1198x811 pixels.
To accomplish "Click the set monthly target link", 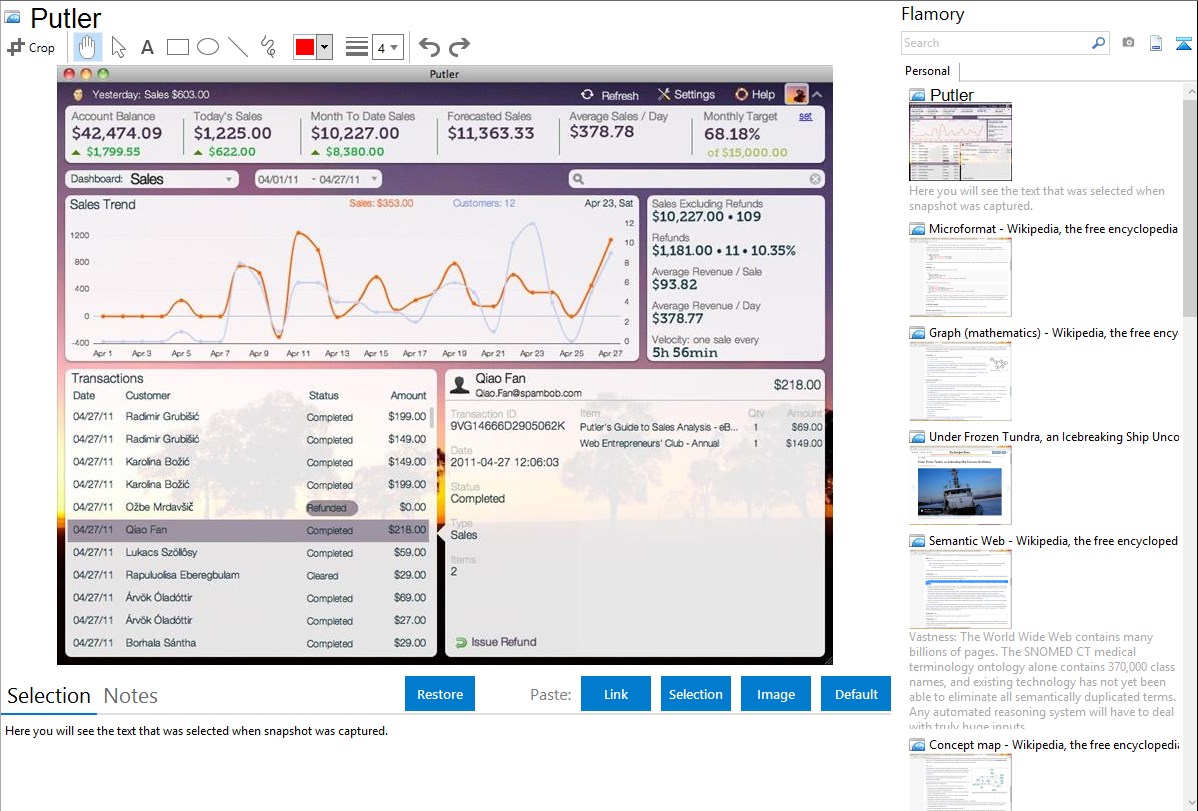I will (x=805, y=116).
